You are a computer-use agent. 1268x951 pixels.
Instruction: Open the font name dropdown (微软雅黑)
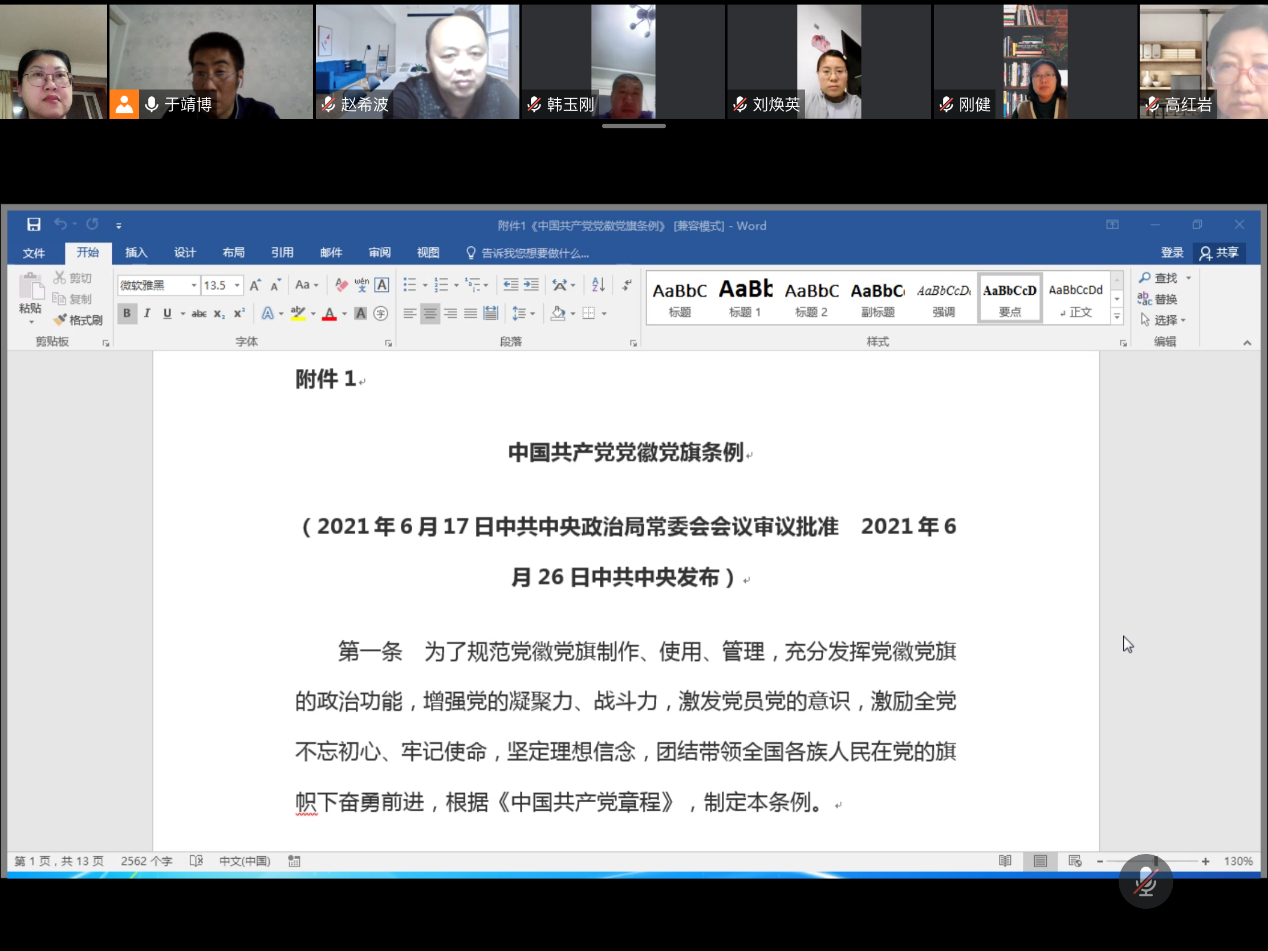point(194,286)
